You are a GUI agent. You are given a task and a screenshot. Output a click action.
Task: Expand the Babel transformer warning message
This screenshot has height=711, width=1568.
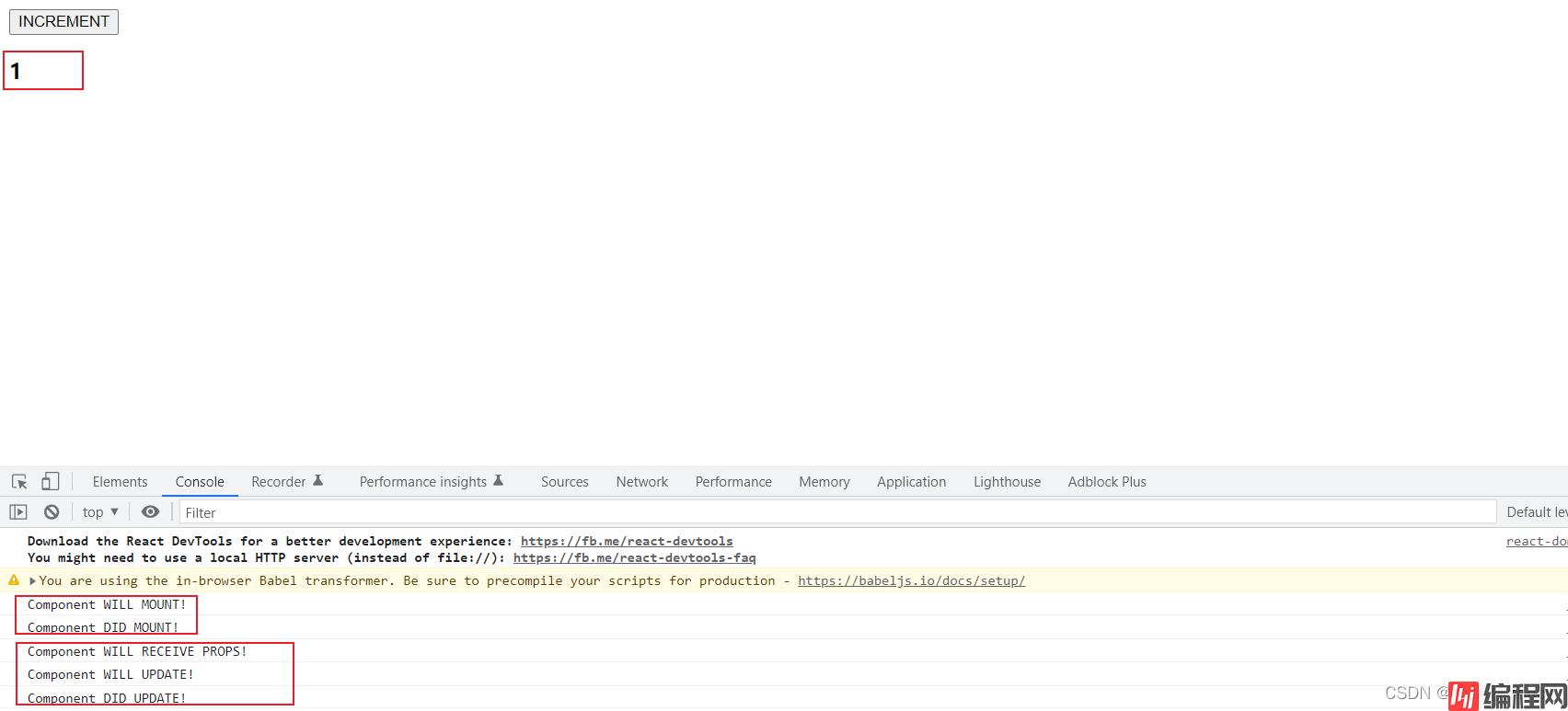[x=33, y=581]
